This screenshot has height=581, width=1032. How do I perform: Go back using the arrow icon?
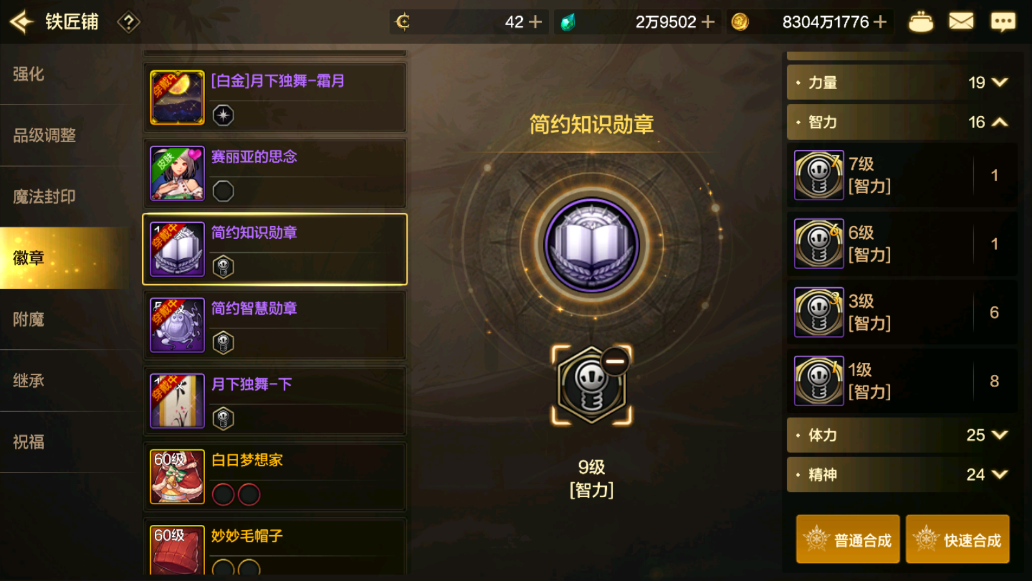(22, 22)
